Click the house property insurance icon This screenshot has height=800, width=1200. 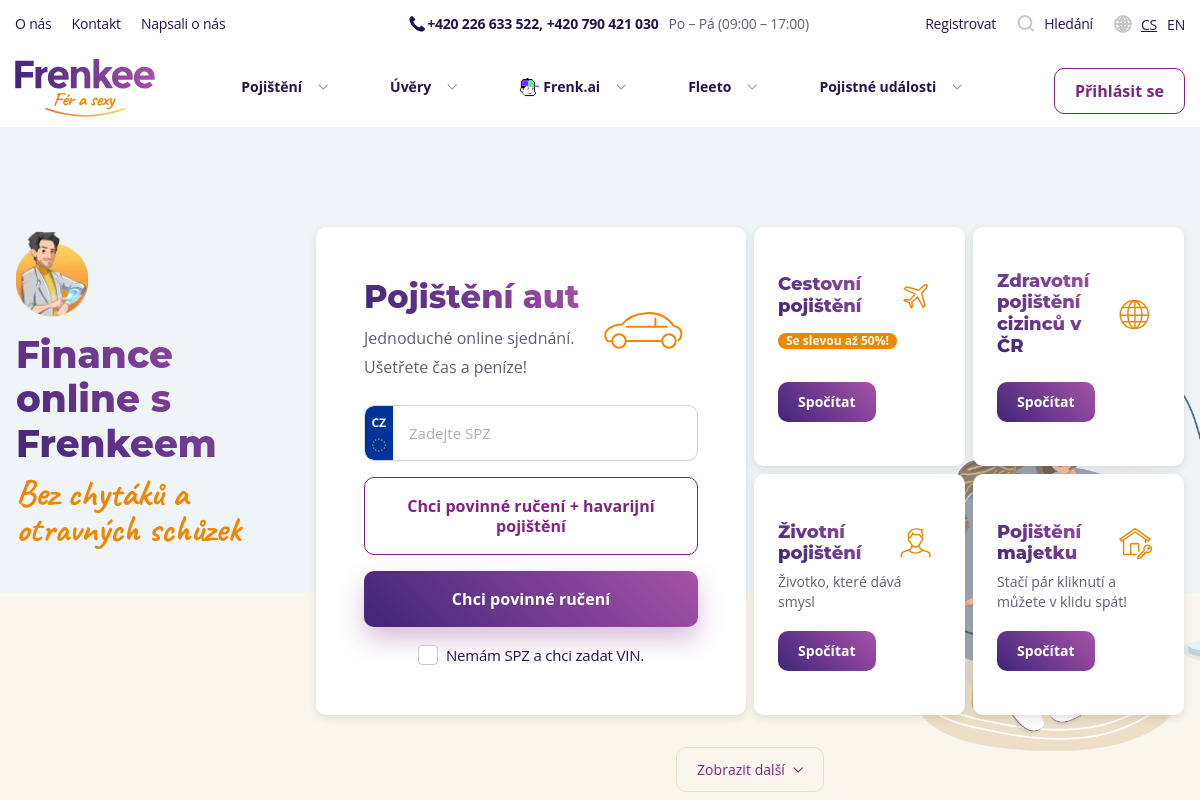[1134, 543]
